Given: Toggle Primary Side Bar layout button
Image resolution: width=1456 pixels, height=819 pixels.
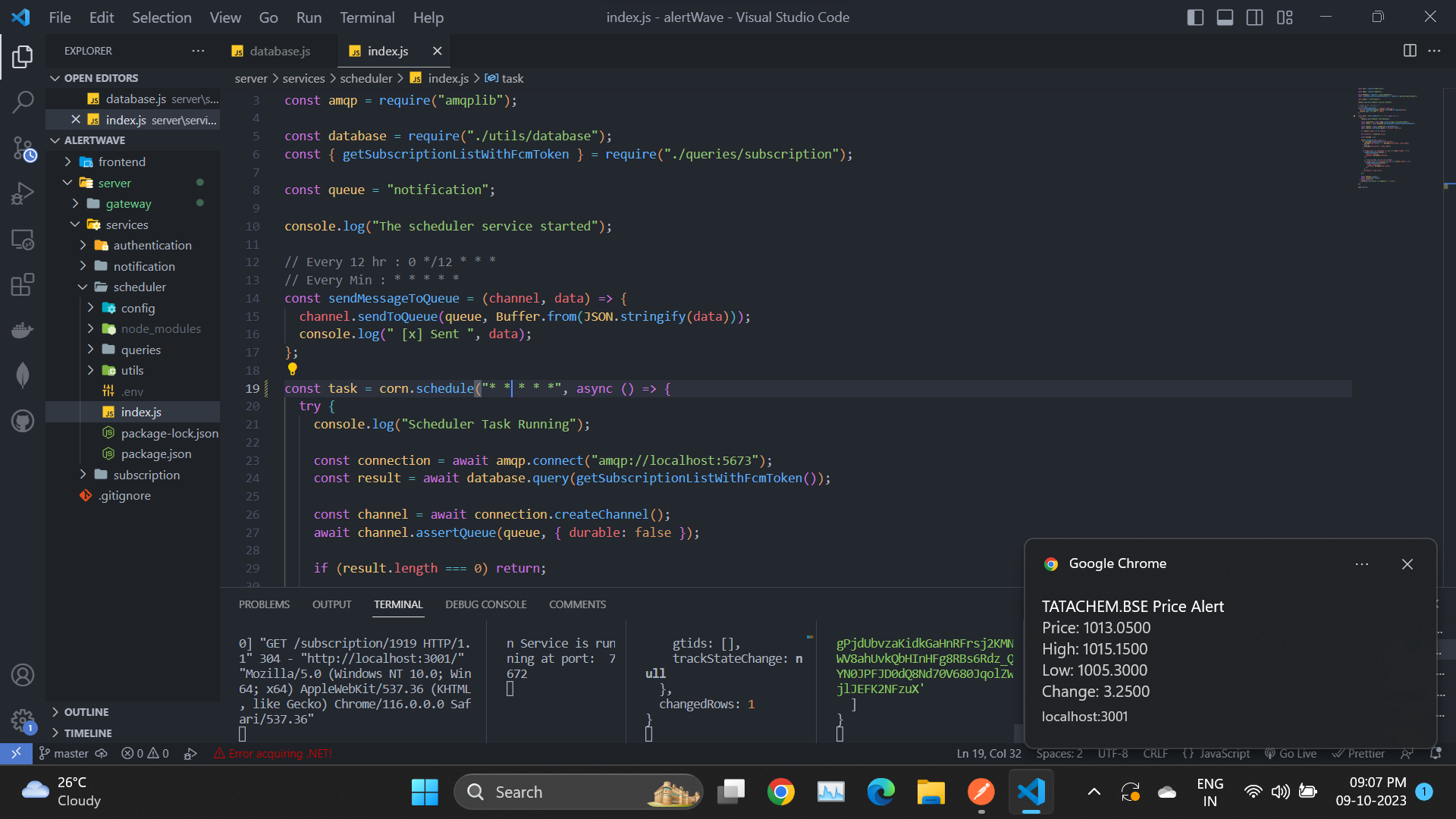Looking at the screenshot, I should point(1195,17).
